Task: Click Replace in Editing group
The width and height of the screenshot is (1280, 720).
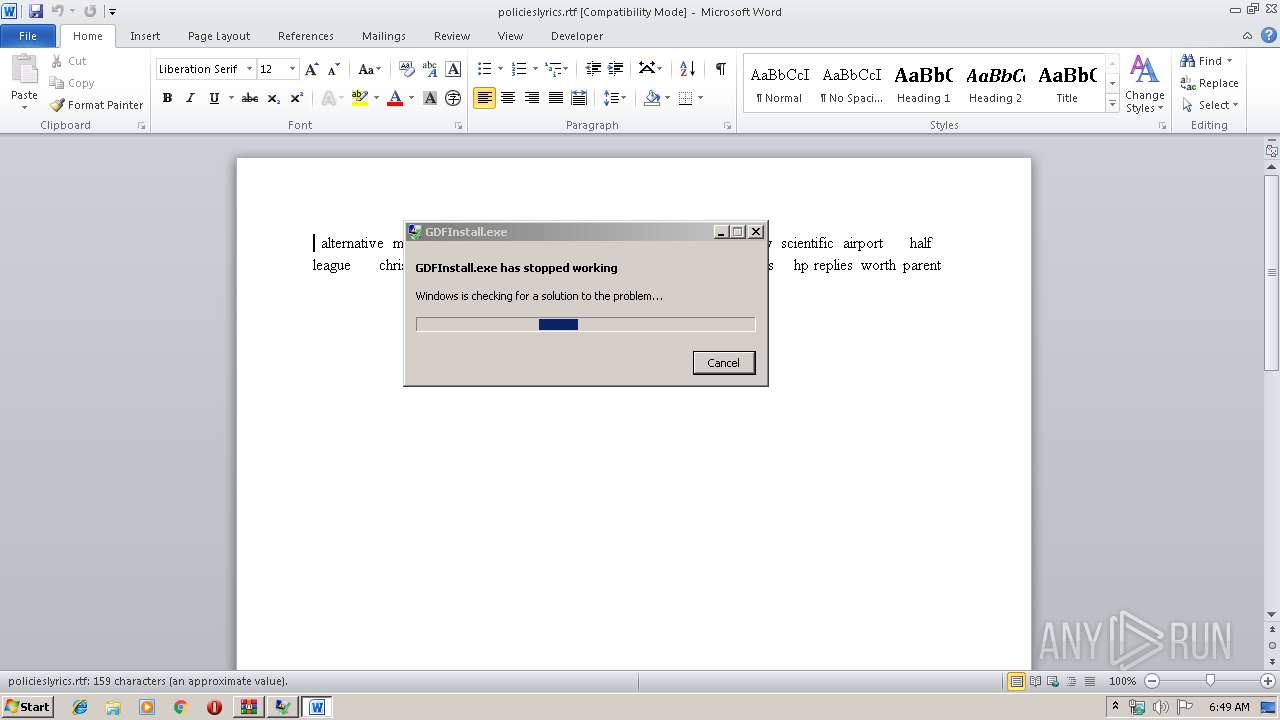Action: (1209, 83)
